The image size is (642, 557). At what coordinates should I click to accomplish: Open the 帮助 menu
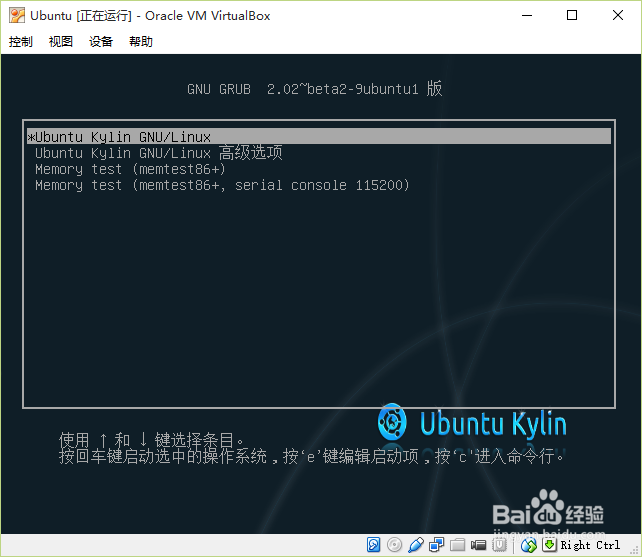tap(141, 41)
